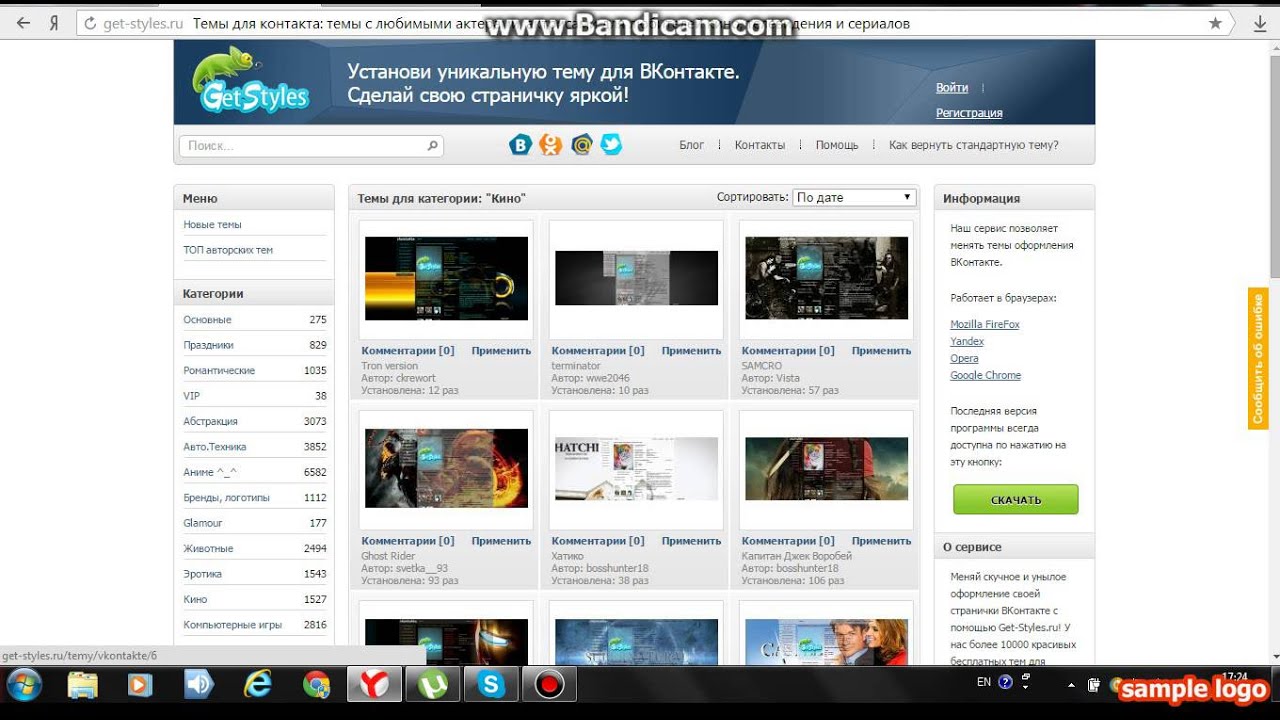Screen dimensions: 1280x720
Task: Open the Windows Start menu
Action: coord(23,685)
